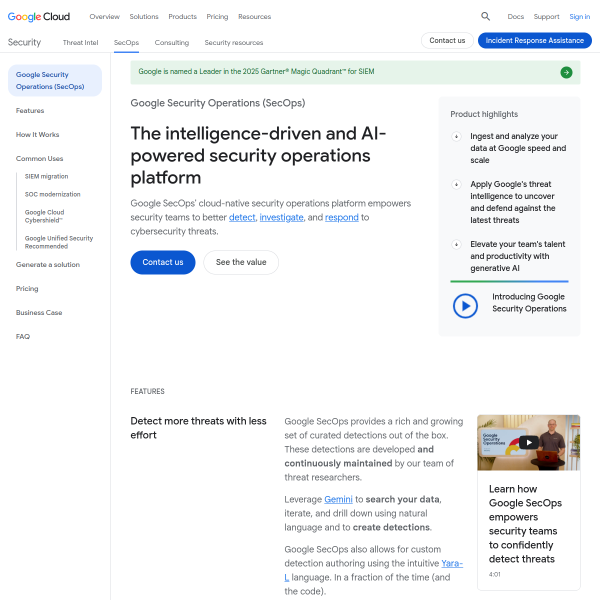
Task: Open the Google Cloud logo home link
Action: (39, 17)
